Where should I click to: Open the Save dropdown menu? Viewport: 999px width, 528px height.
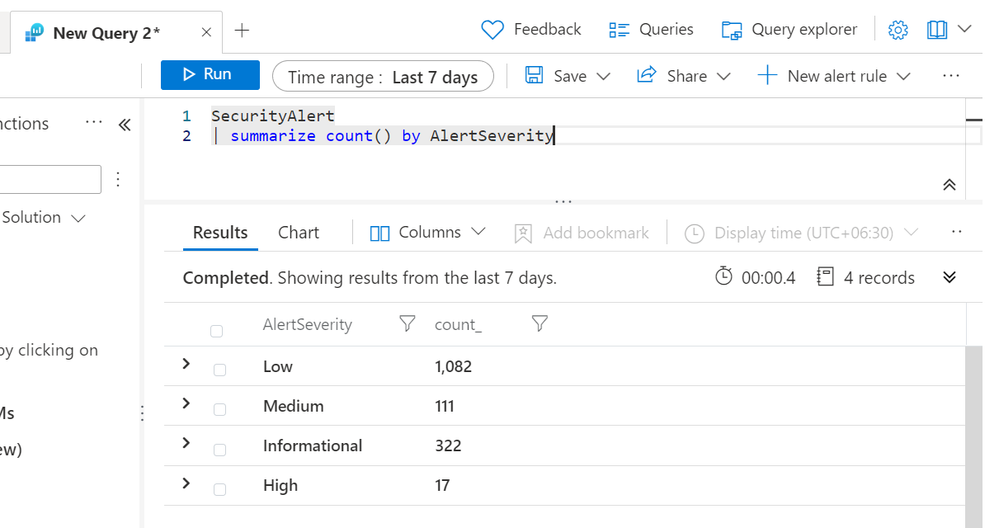[x=568, y=76]
